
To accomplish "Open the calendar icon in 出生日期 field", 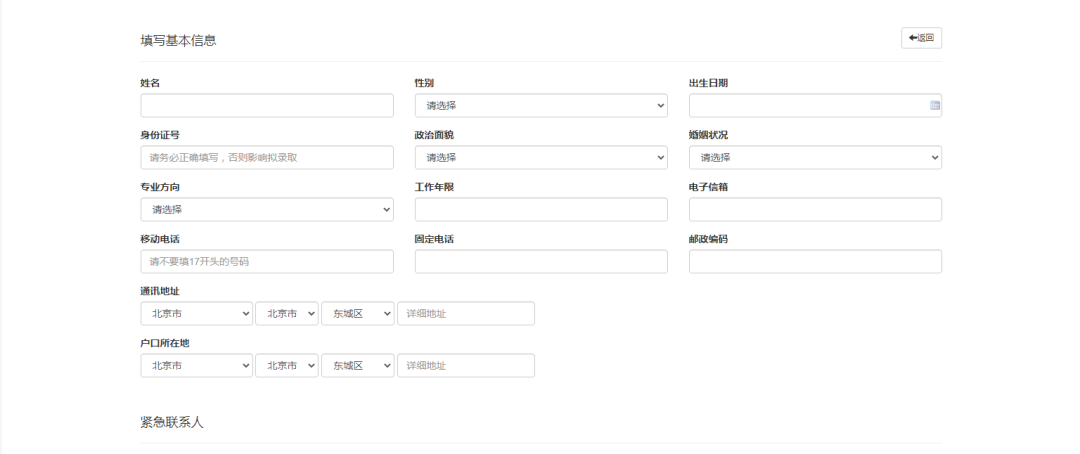I will point(935,105).
